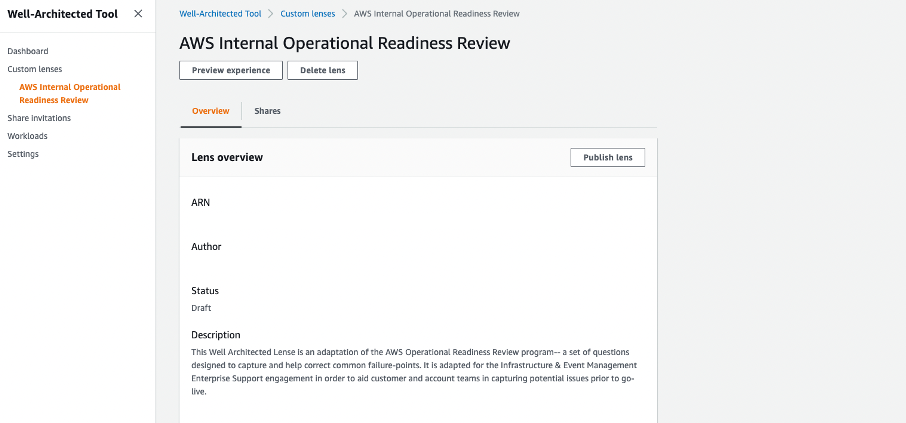The height and width of the screenshot is (423, 906).
Task: Open Custom lenses in the sidebar
Action: [35, 69]
